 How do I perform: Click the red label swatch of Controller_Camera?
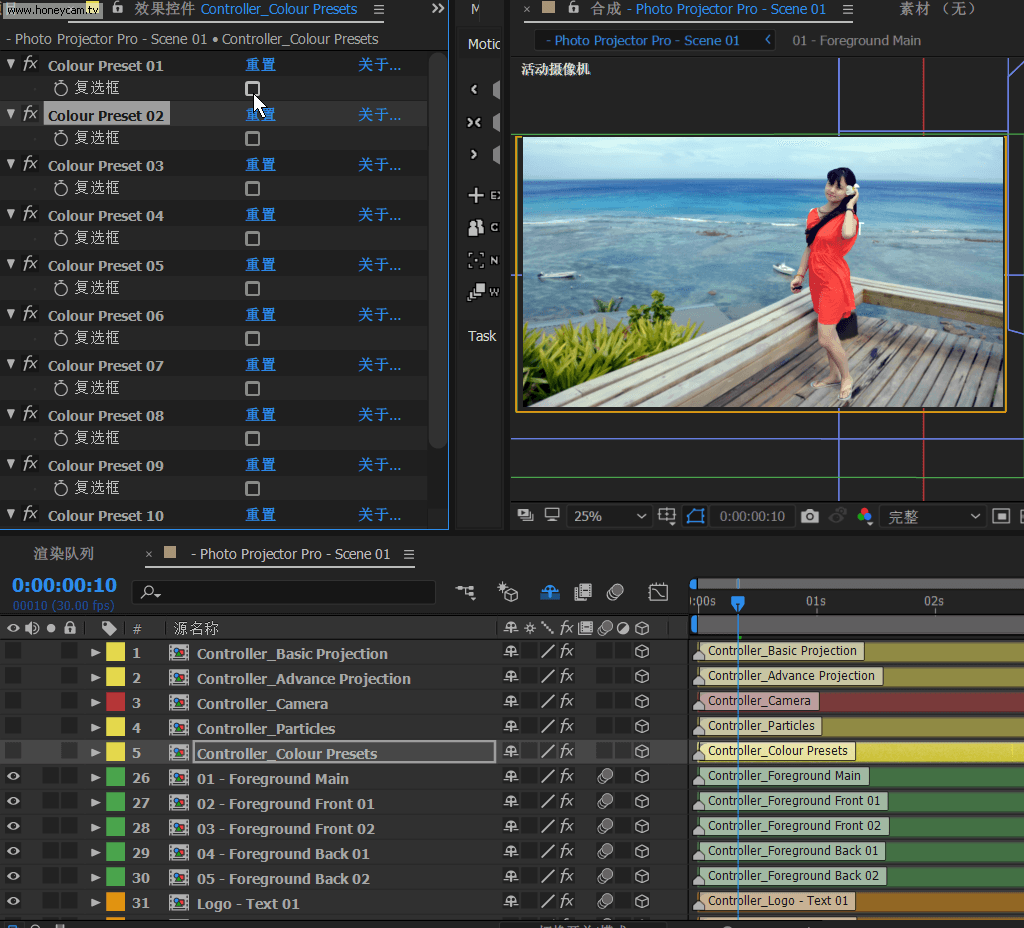click(x=115, y=703)
